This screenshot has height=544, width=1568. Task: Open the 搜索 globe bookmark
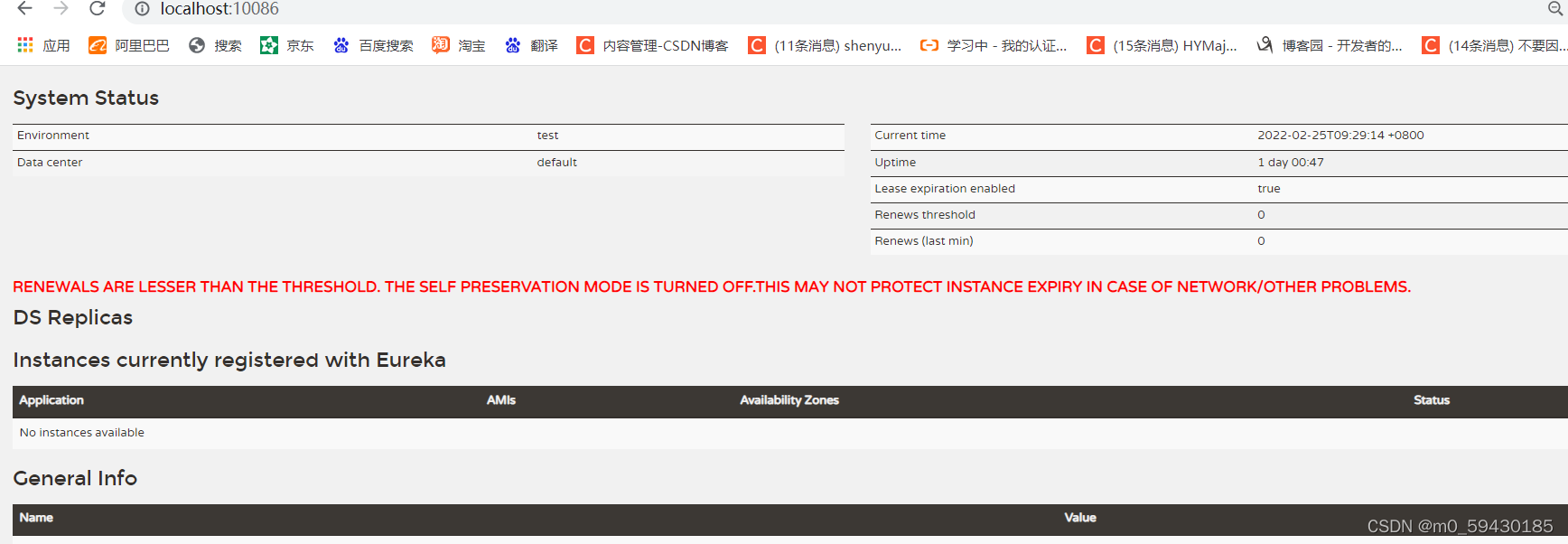[215, 45]
